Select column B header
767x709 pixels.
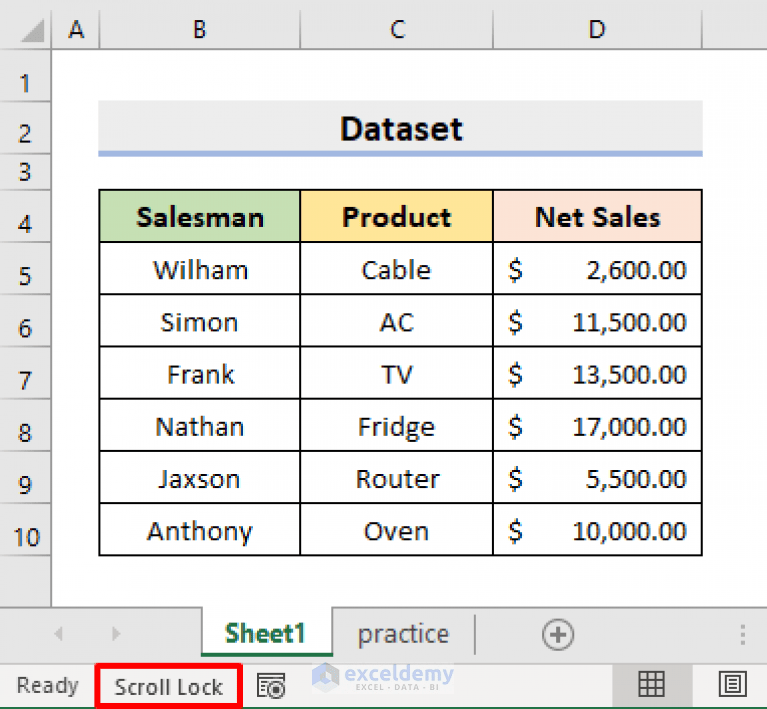[200, 29]
